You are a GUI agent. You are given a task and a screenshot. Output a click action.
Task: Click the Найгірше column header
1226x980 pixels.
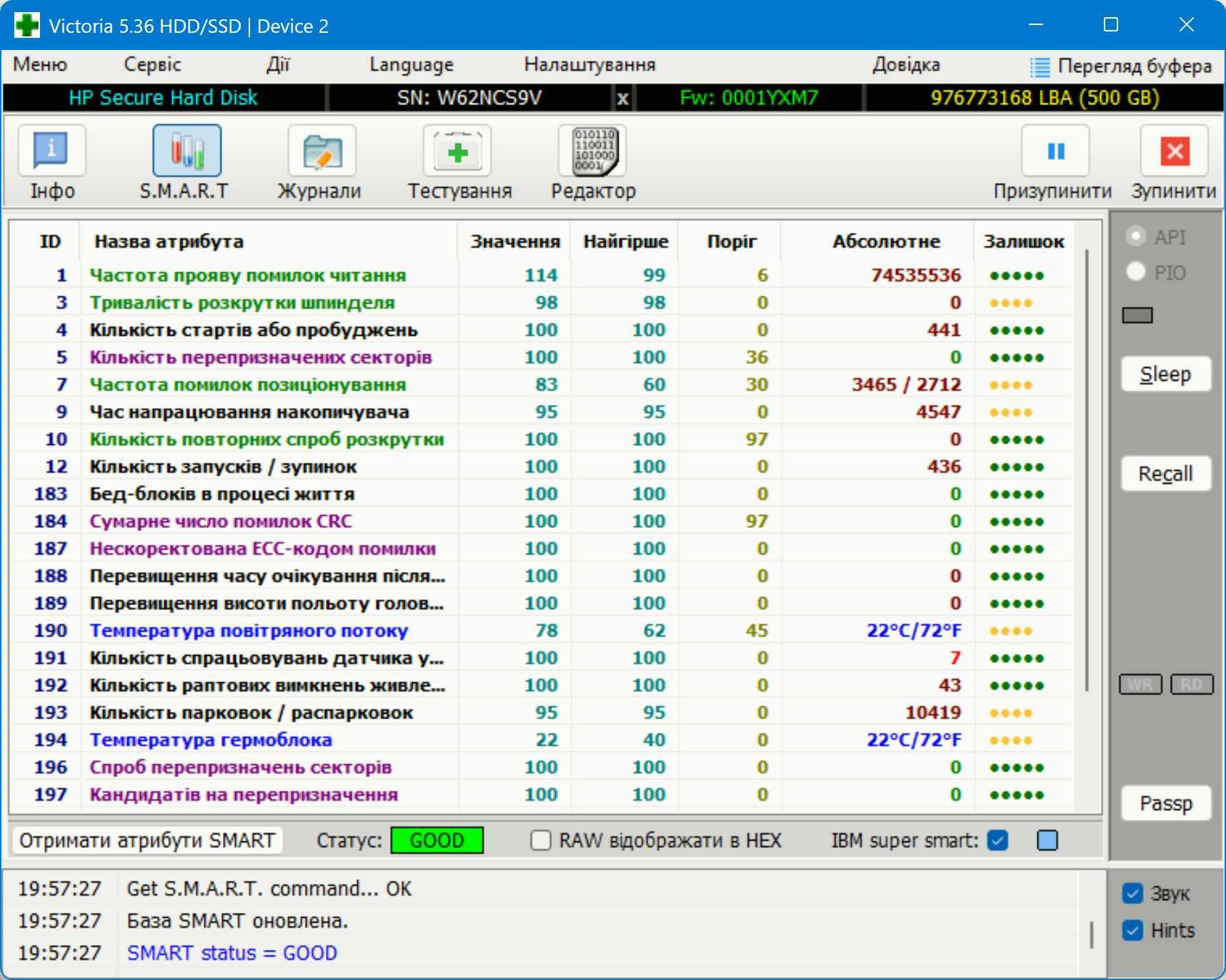pos(625,241)
